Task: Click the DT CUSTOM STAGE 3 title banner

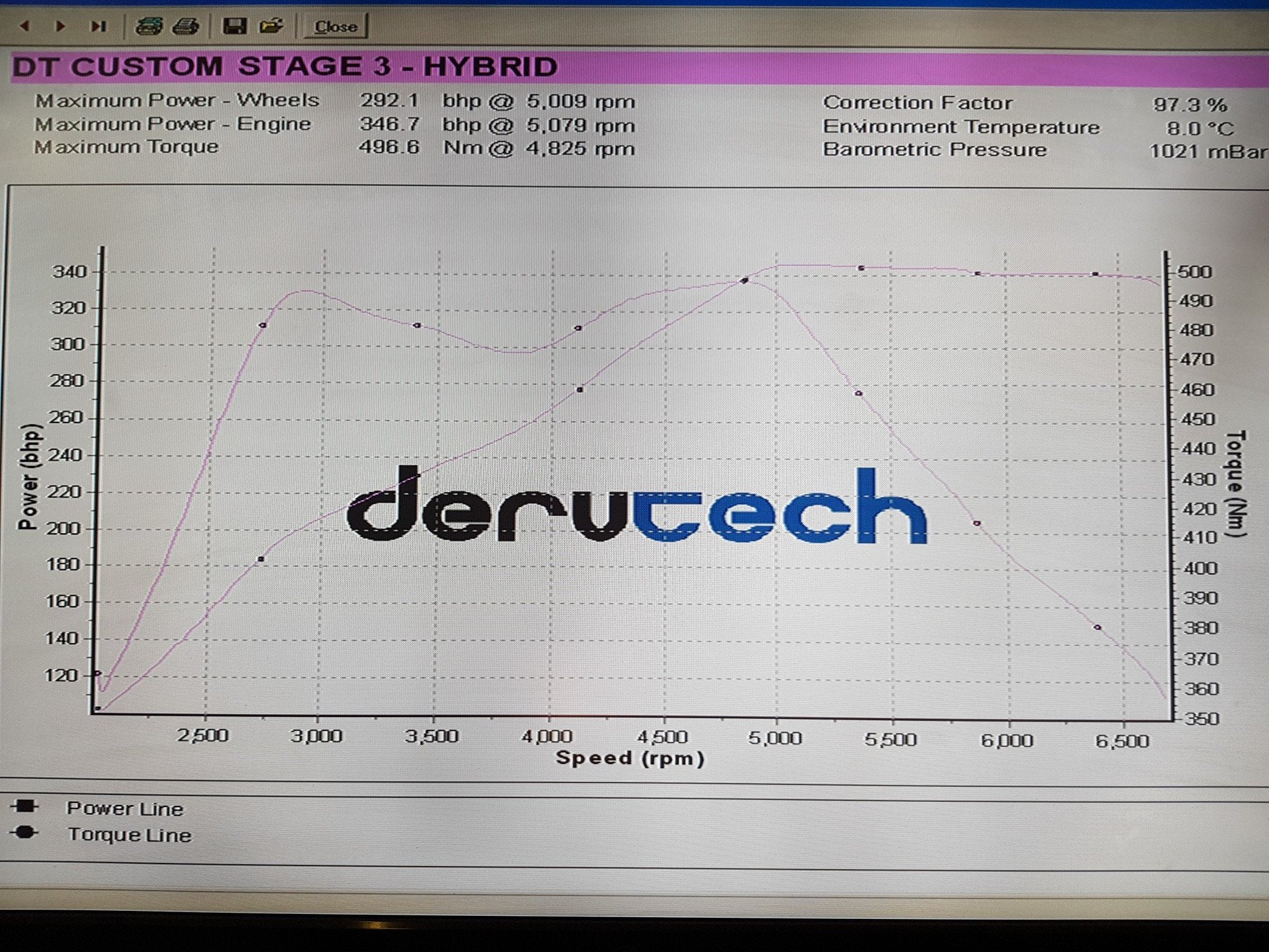Action: point(284,67)
